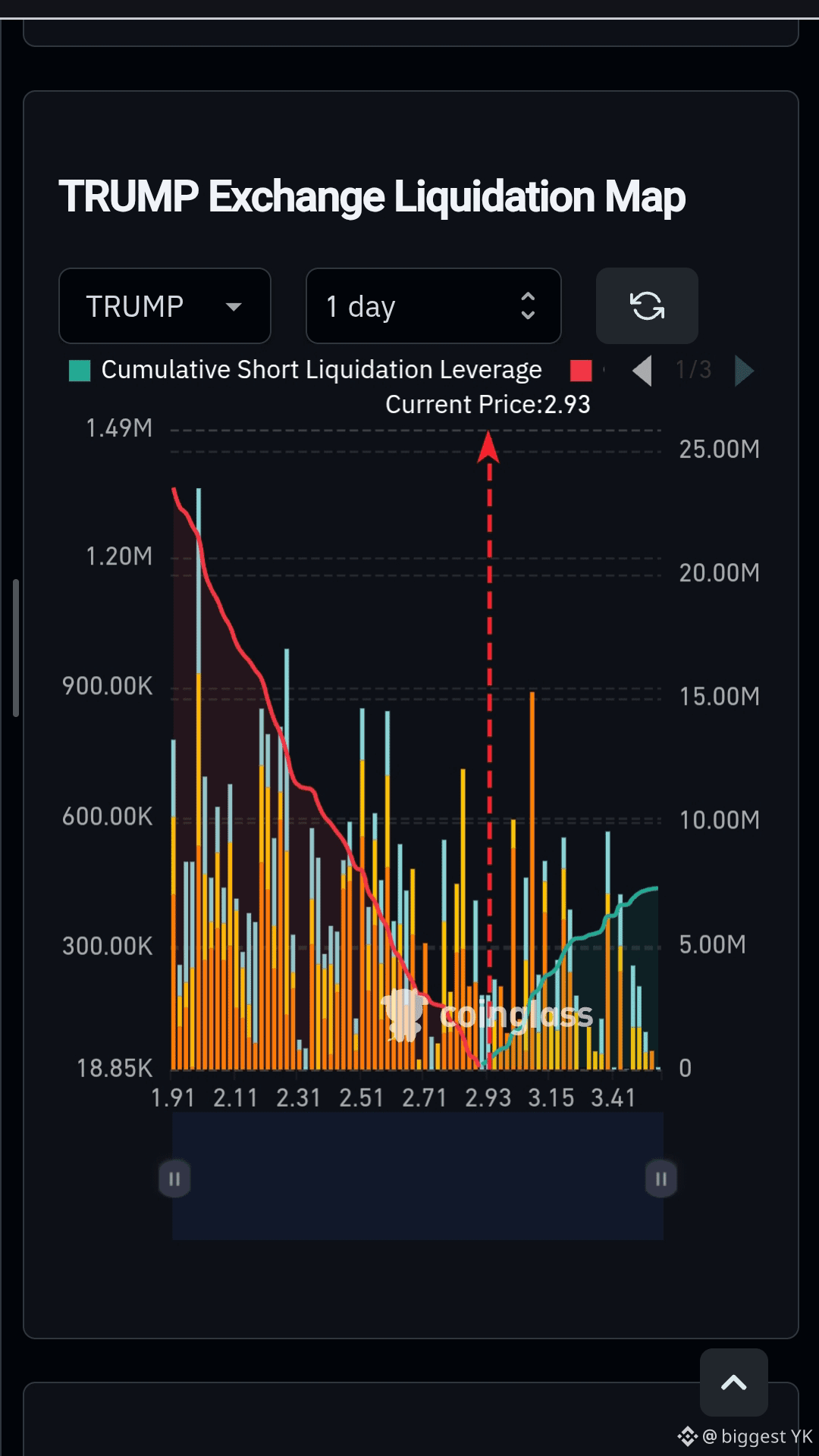Grab the left range slider handle

[x=174, y=1179]
